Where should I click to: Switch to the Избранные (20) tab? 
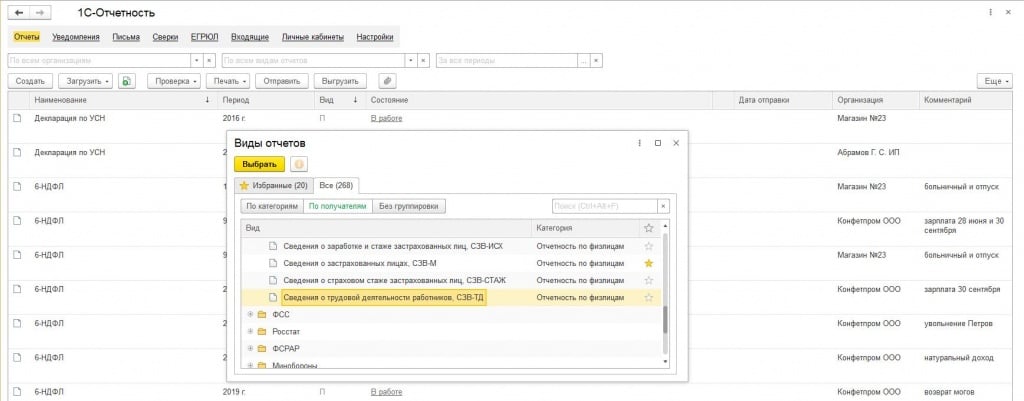(x=272, y=186)
